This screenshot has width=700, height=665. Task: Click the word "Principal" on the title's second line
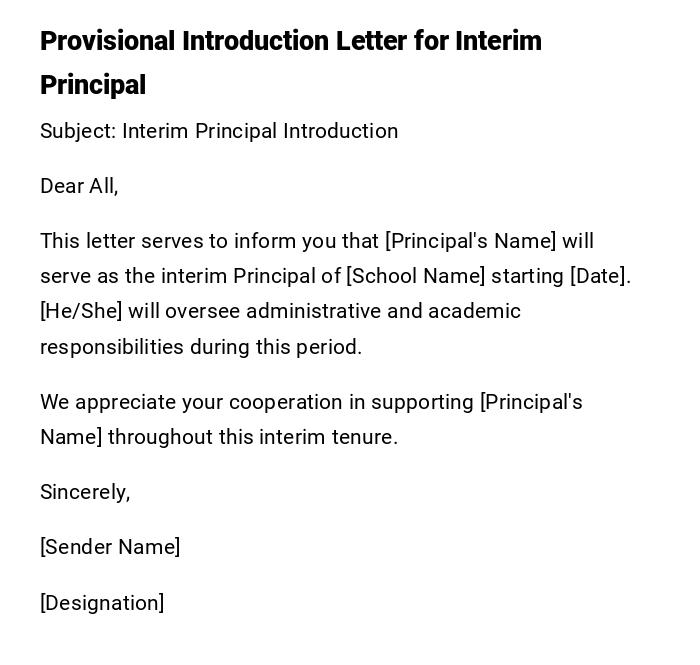[x=93, y=86]
